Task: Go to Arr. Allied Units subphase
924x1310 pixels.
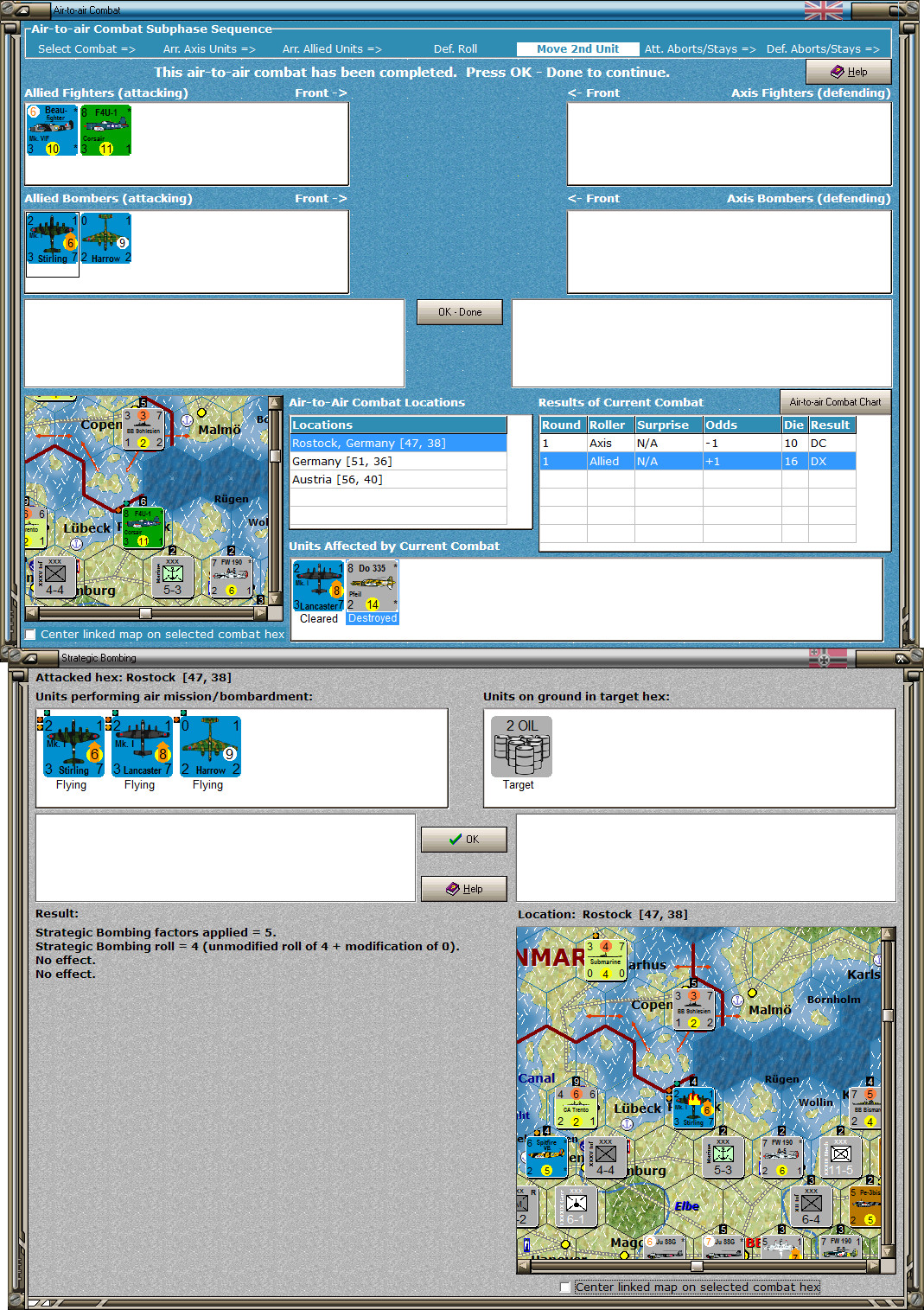Action: 332,49
